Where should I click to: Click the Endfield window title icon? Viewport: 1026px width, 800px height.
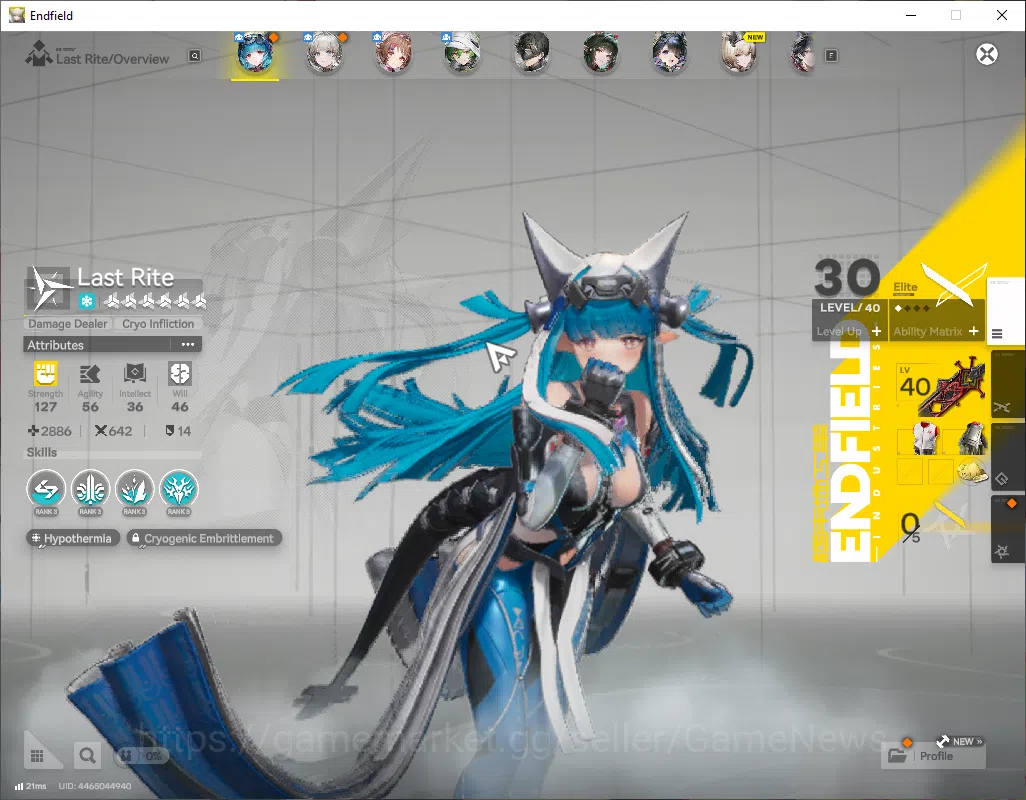pos(16,15)
